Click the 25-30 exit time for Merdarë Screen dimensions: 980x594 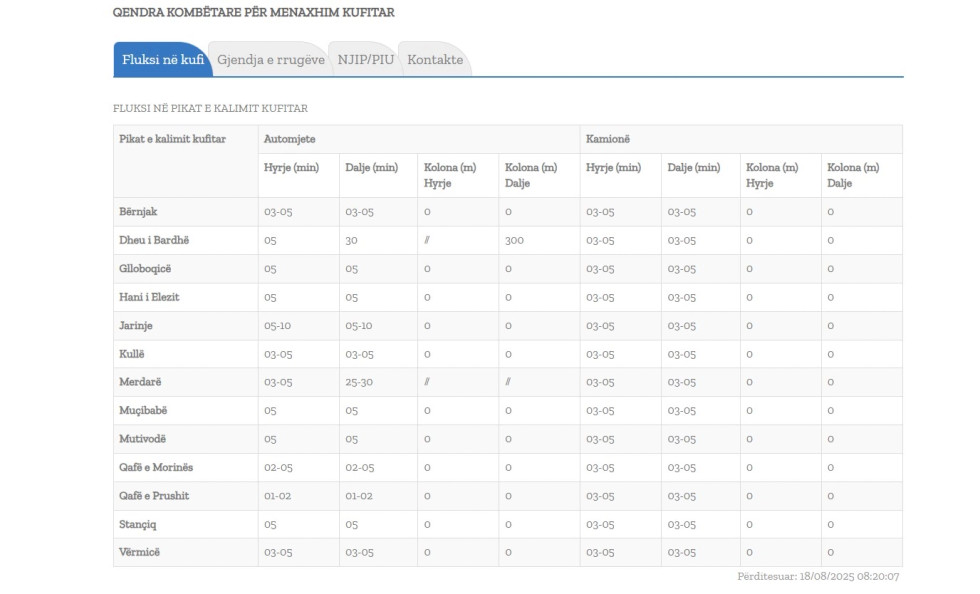[359, 382]
